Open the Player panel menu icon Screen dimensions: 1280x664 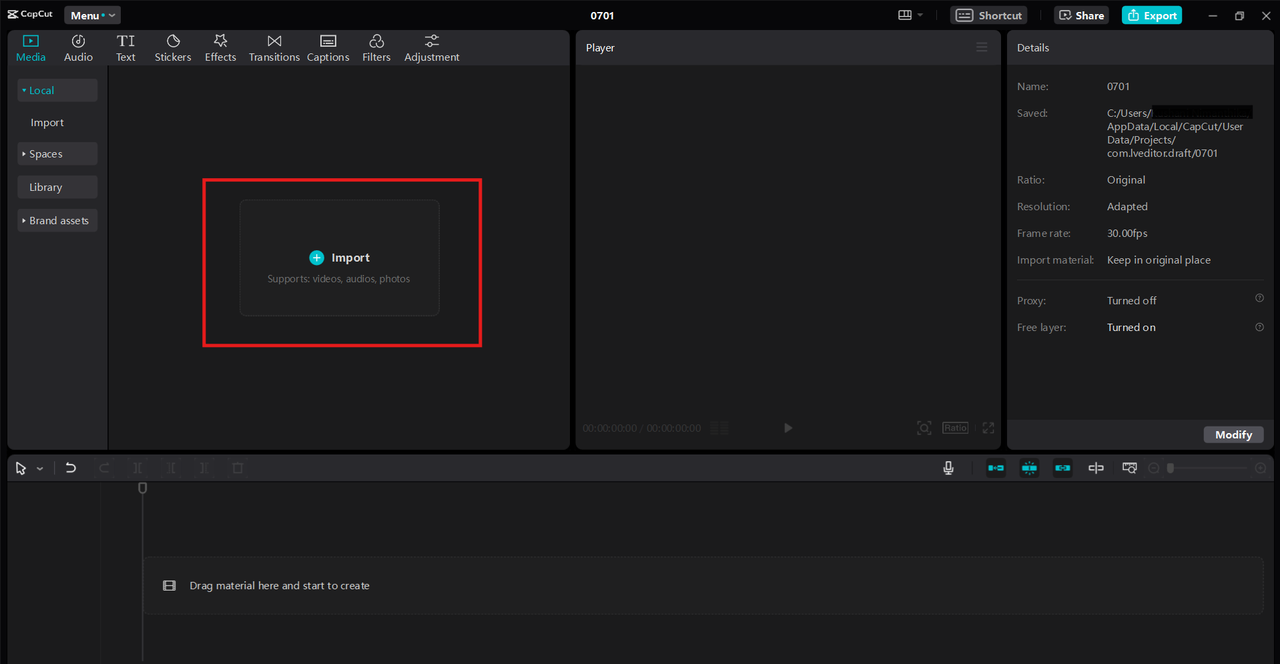tap(982, 47)
